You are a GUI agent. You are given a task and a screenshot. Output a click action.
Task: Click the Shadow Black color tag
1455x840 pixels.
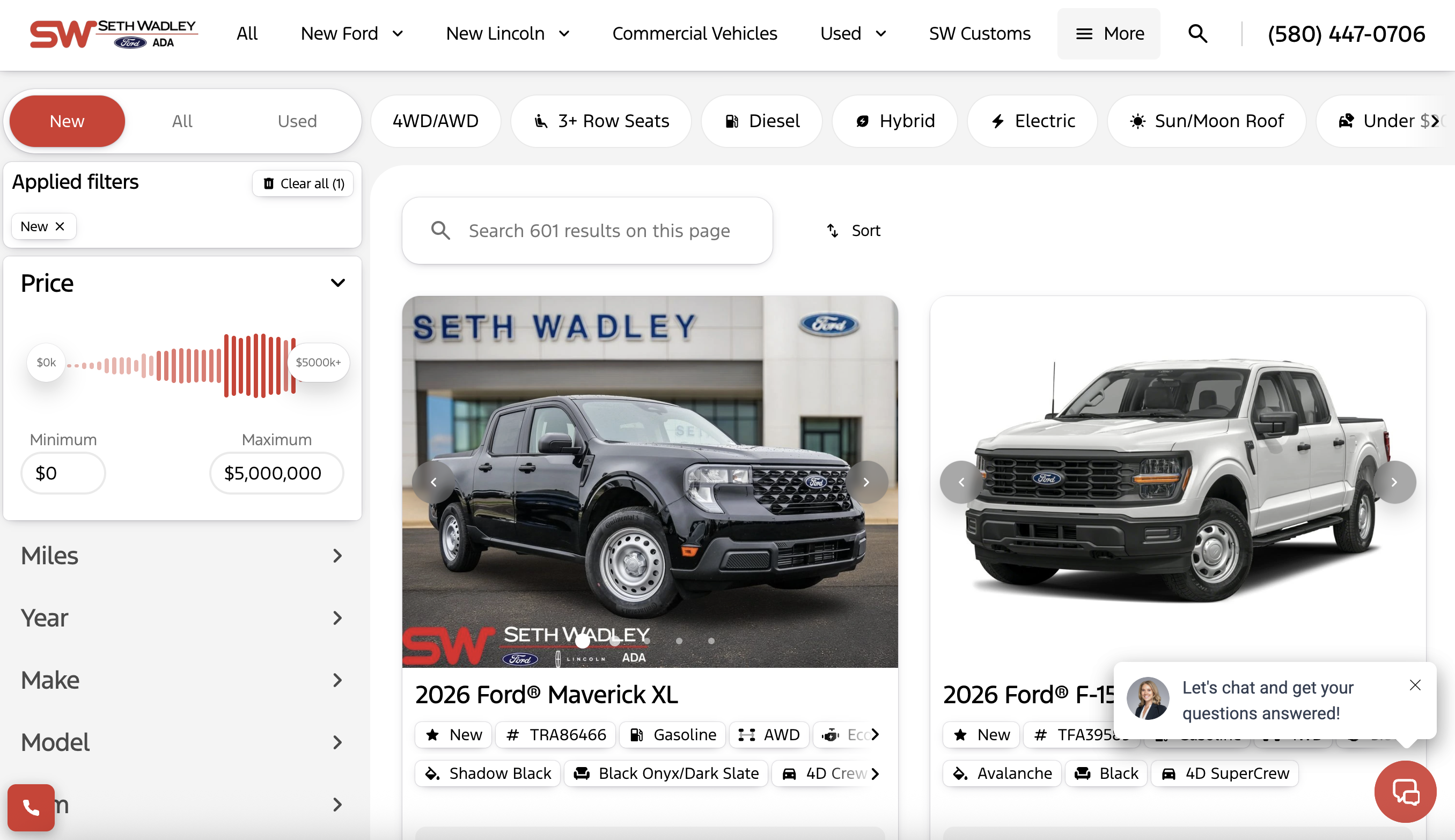coord(488,773)
